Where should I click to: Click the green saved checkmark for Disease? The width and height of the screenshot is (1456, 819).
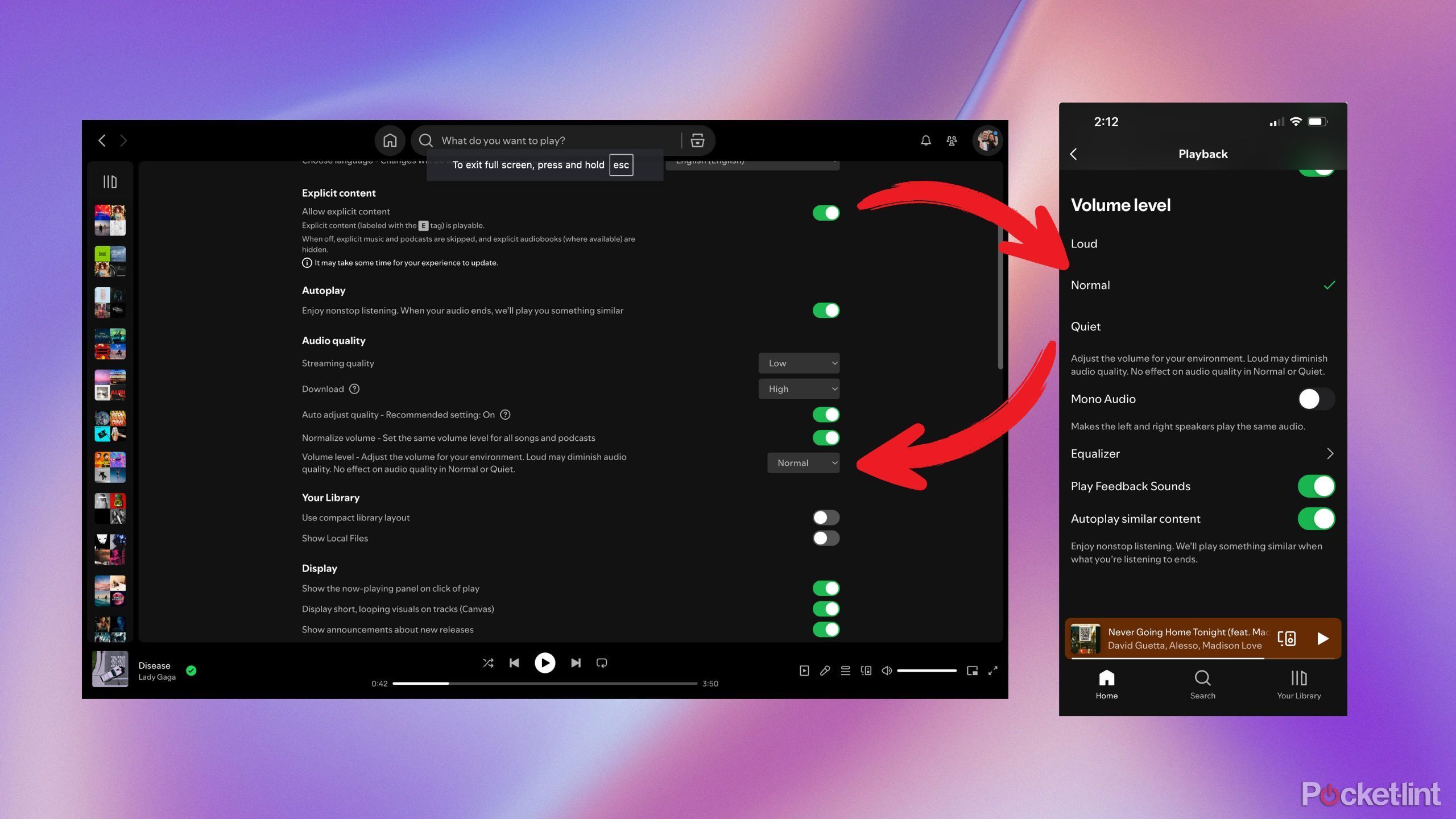point(191,671)
